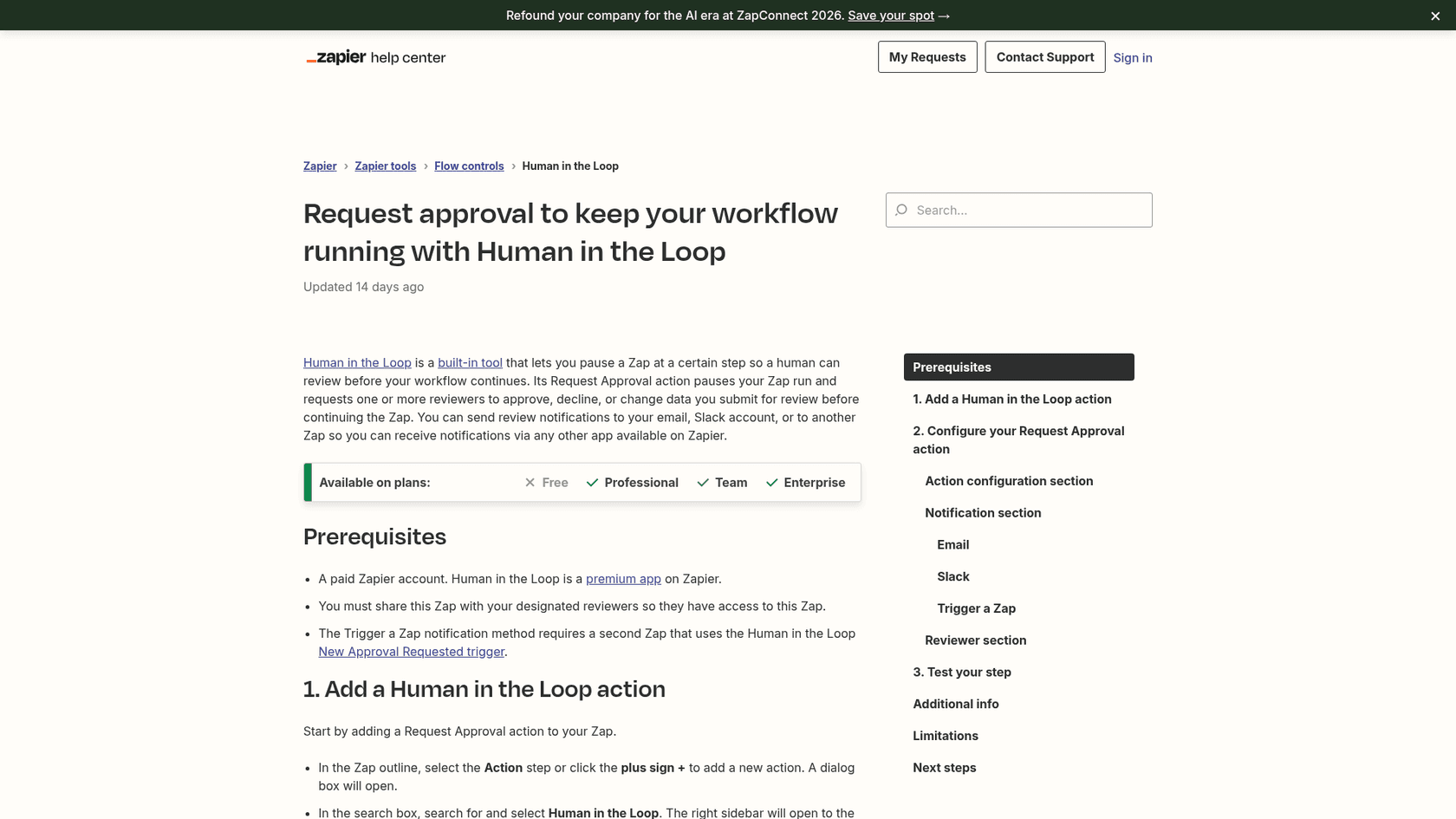The image size is (1456, 819).
Task: Open the premium app link
Action: 623,578
